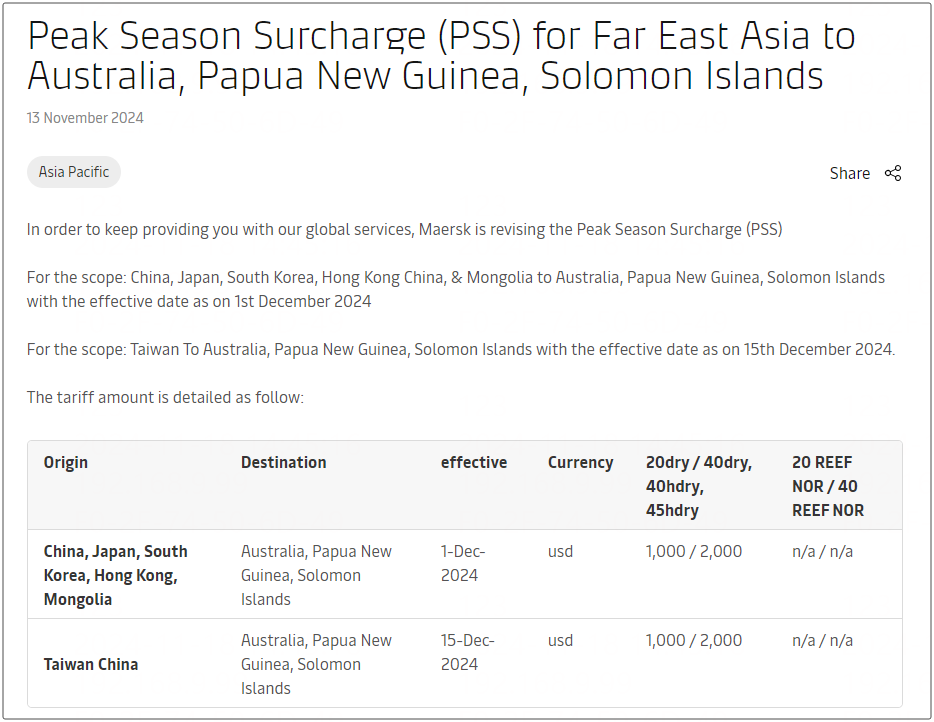Select the Taiwan China origin cell
The image size is (934, 722).
point(91,664)
